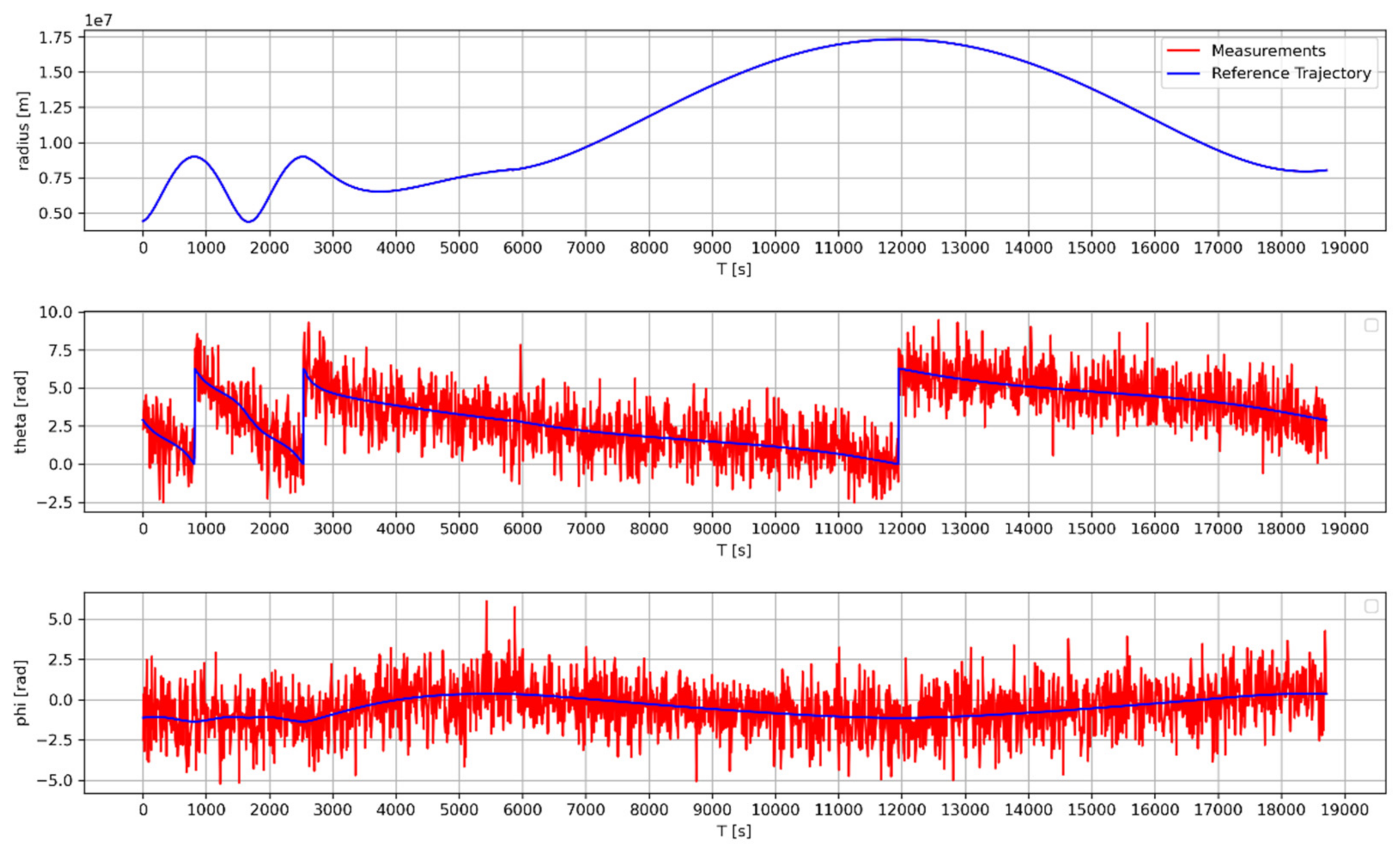This screenshot has height=850, width=1400.
Task: Click the 6000 tick label on theta plot
Action: coord(522,529)
